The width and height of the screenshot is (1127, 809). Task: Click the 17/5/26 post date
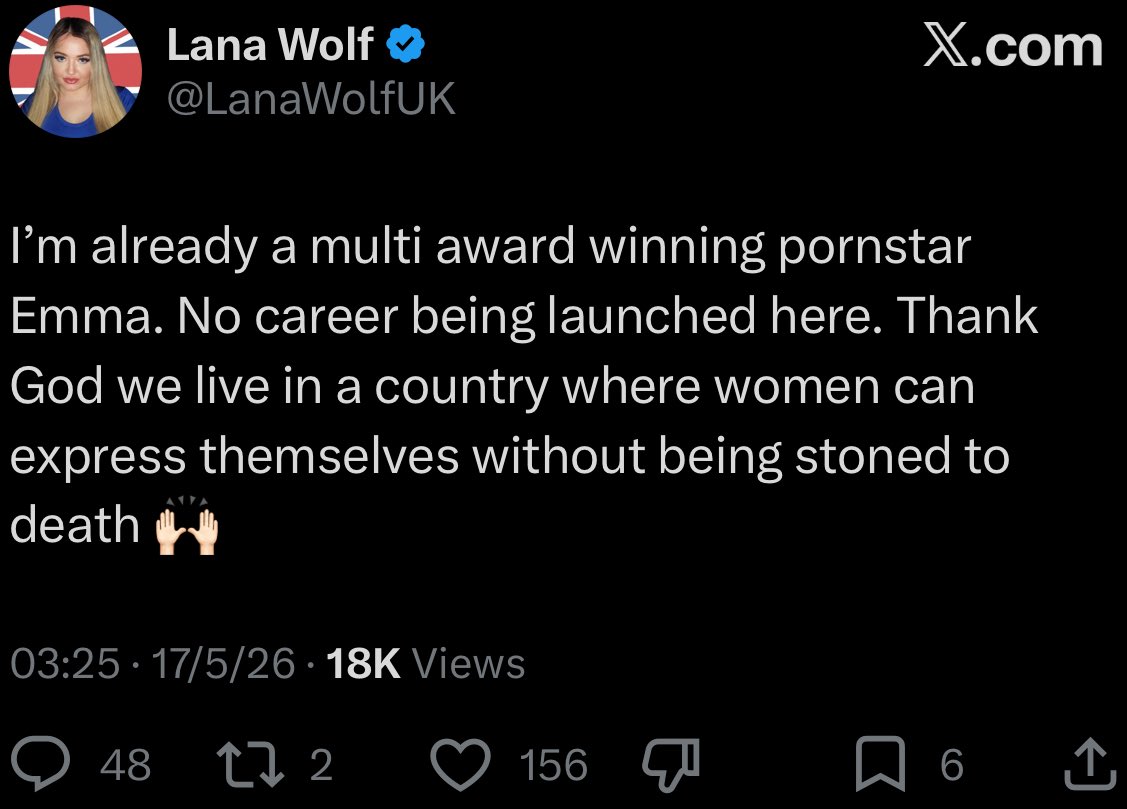pyautogui.click(x=224, y=662)
